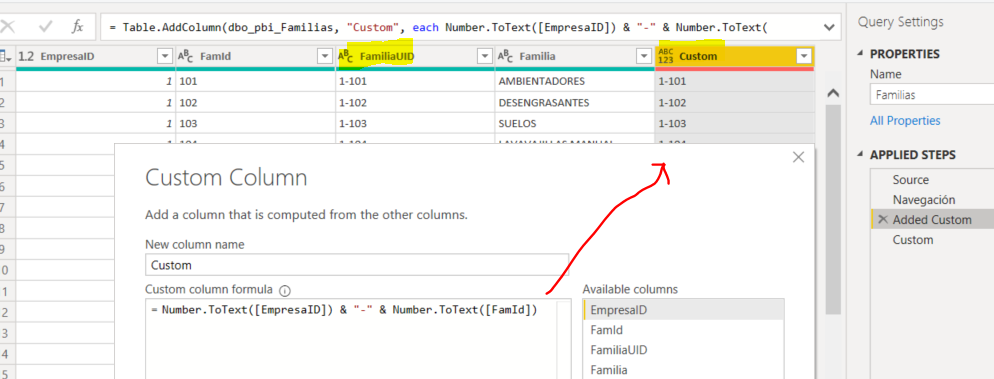The width and height of the screenshot is (994, 379).
Task: Click the ABC type icon of FamId
Action: 186,57
